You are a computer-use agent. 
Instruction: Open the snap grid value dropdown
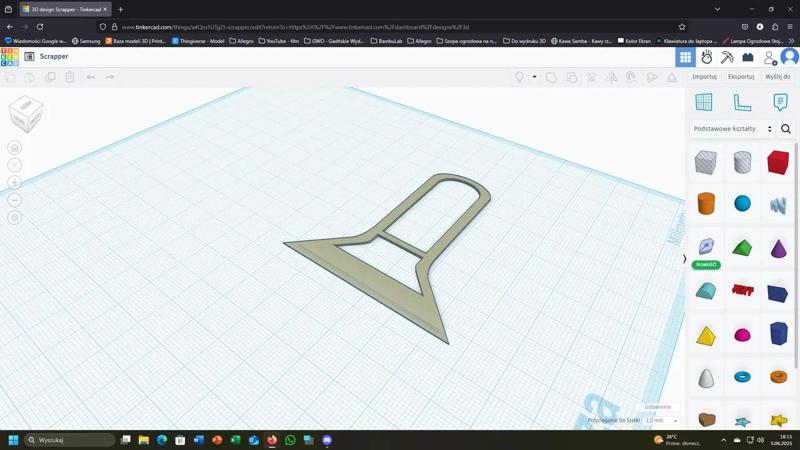[x=661, y=420]
